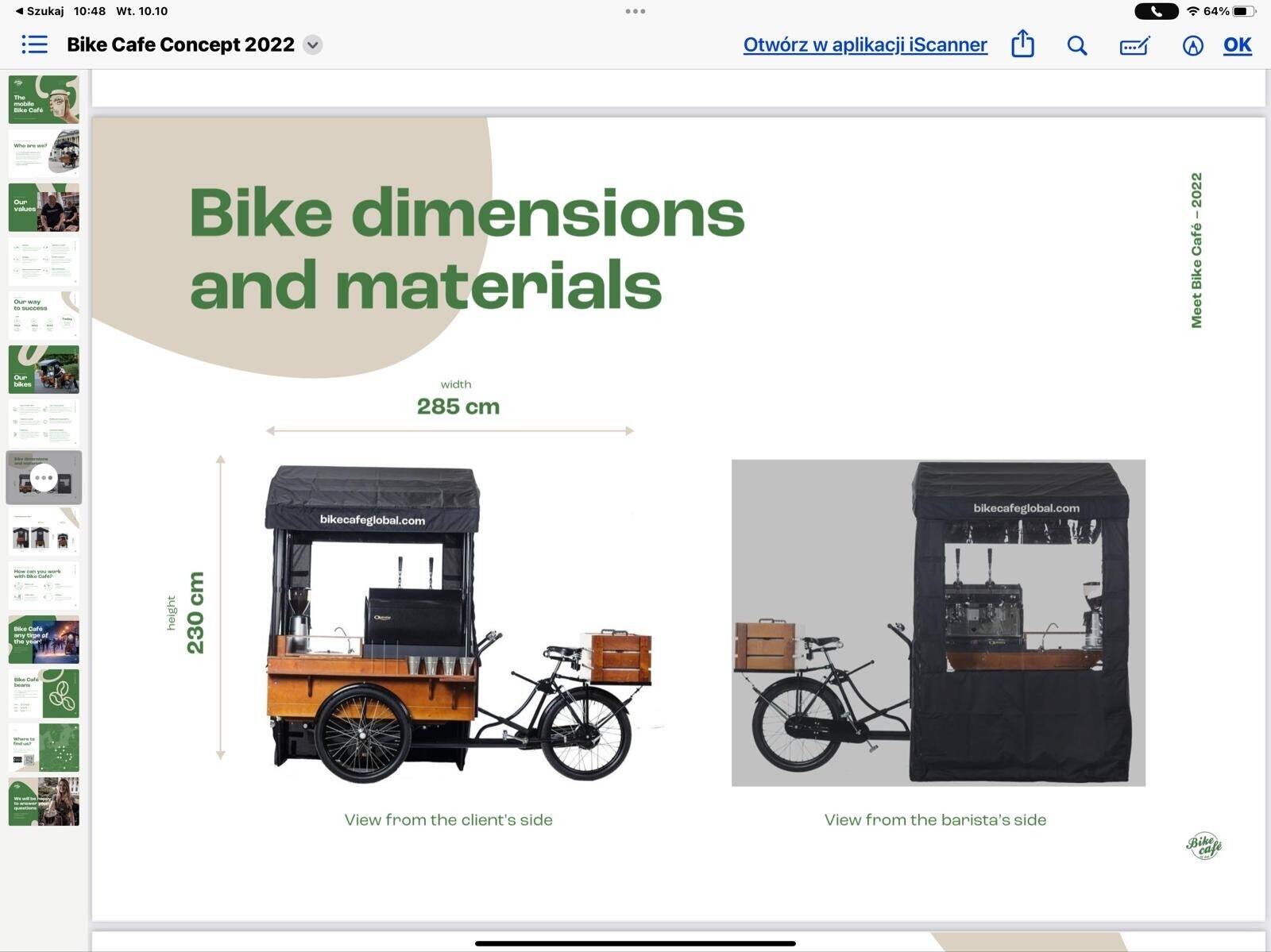Open options on selected page thumbnail
This screenshot has height=952, width=1271.
coord(44,477)
